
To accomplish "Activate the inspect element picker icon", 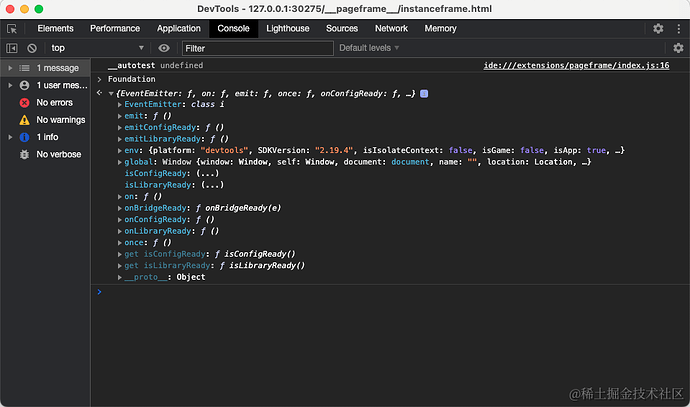I will coord(12,29).
